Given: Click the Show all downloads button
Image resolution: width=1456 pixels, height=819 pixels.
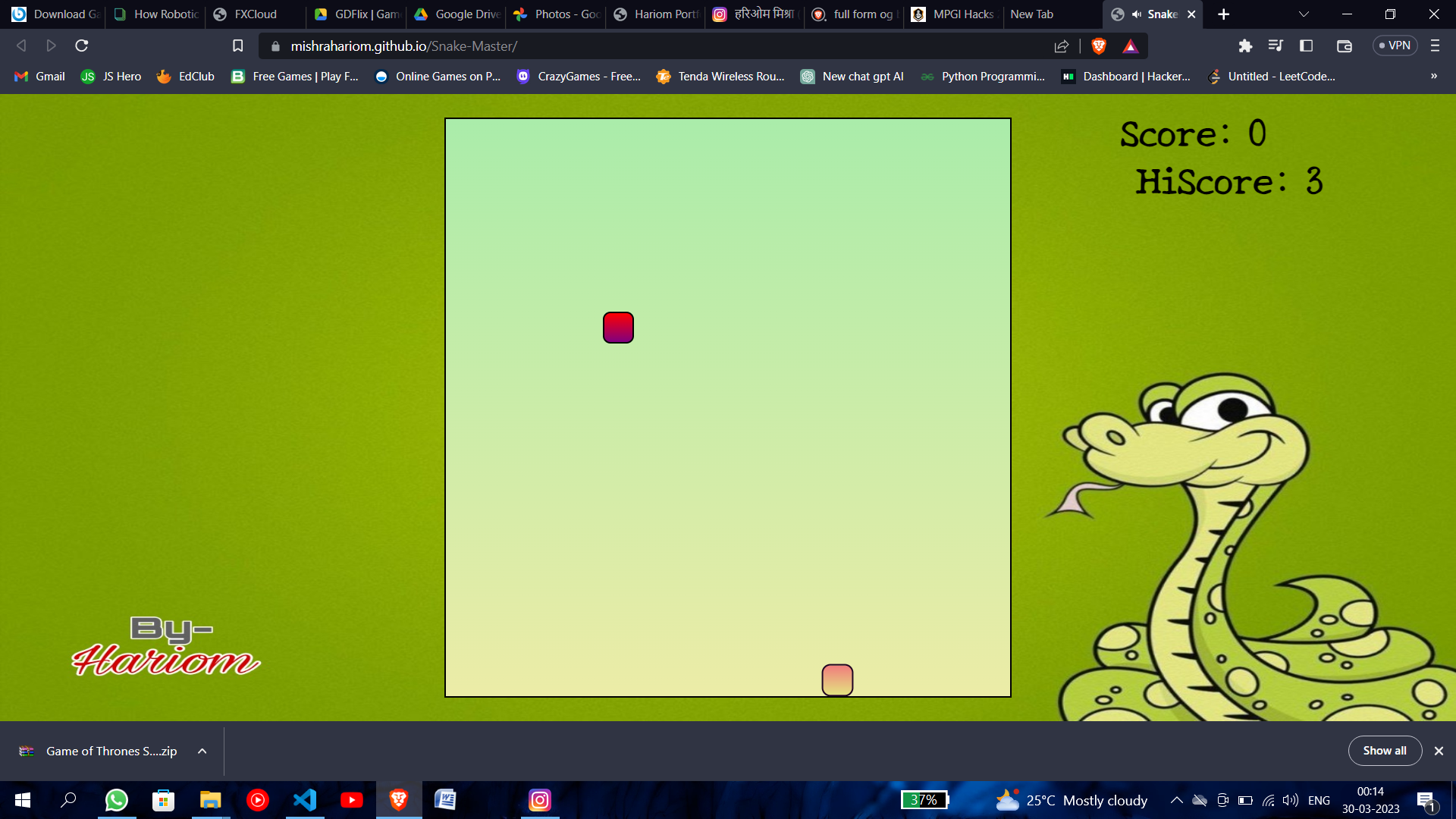Looking at the screenshot, I should tap(1384, 751).
